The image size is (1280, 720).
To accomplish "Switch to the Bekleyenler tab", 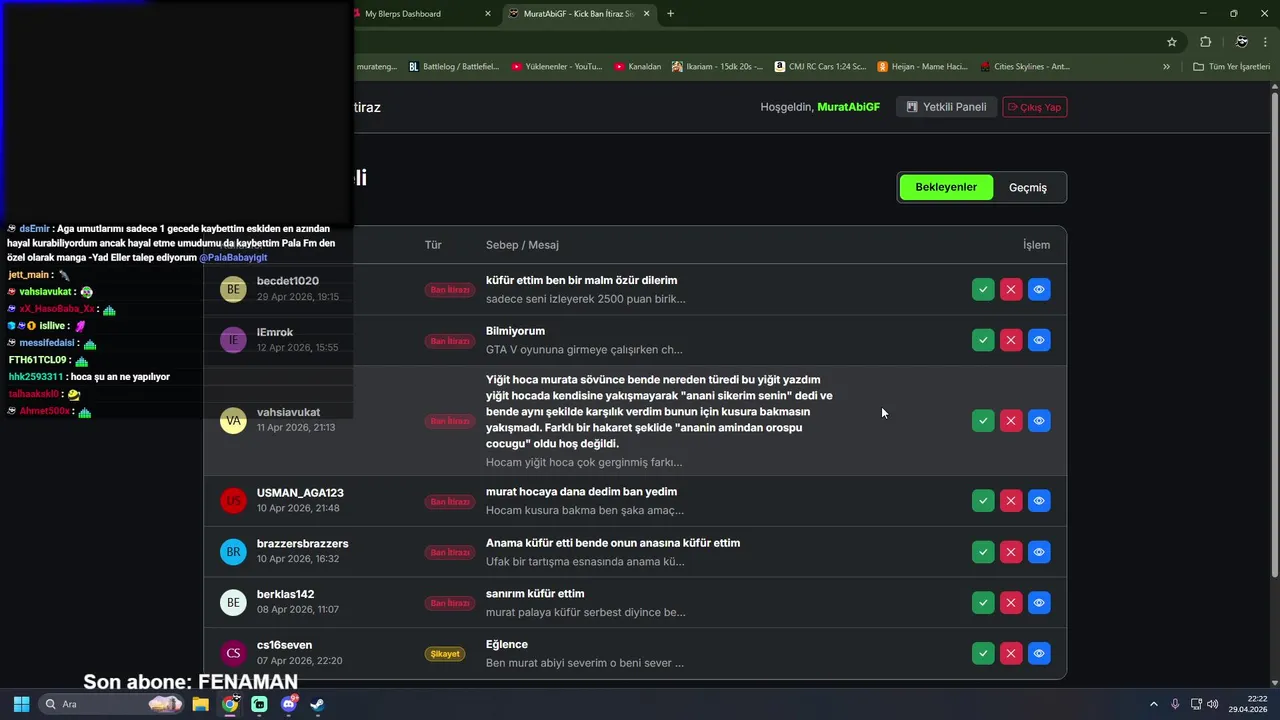I will click(x=946, y=187).
